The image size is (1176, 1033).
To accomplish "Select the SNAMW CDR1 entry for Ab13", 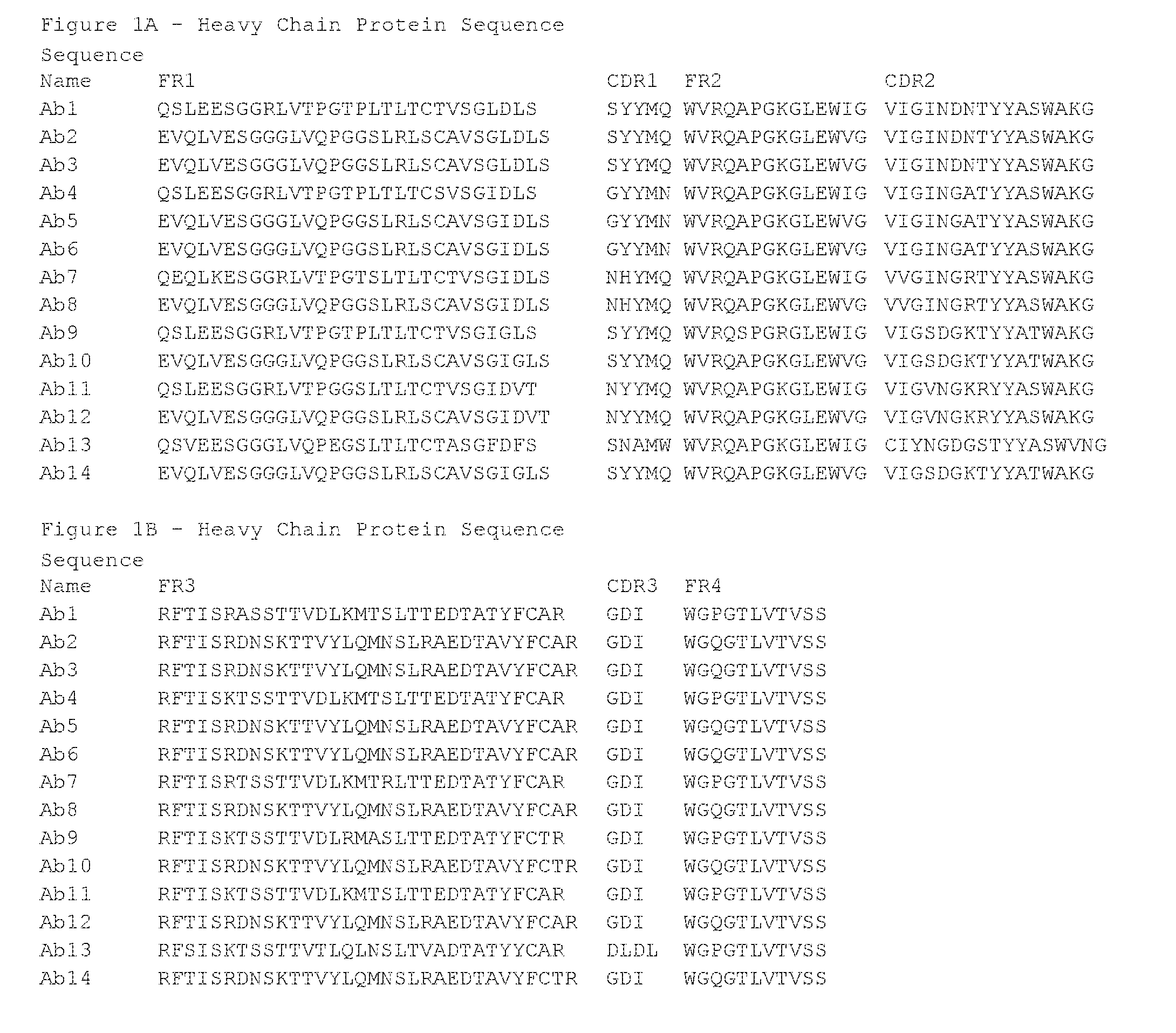I will (639, 445).
